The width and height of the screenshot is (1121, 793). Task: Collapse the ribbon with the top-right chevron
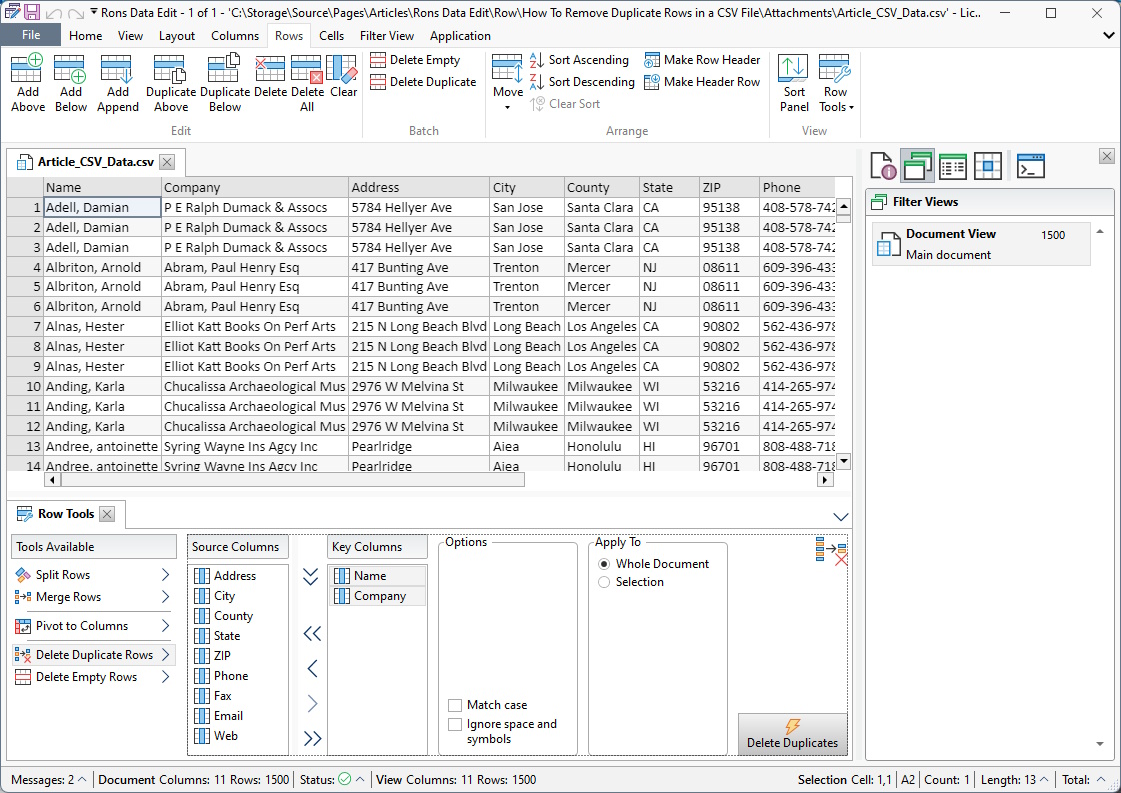point(1109,35)
